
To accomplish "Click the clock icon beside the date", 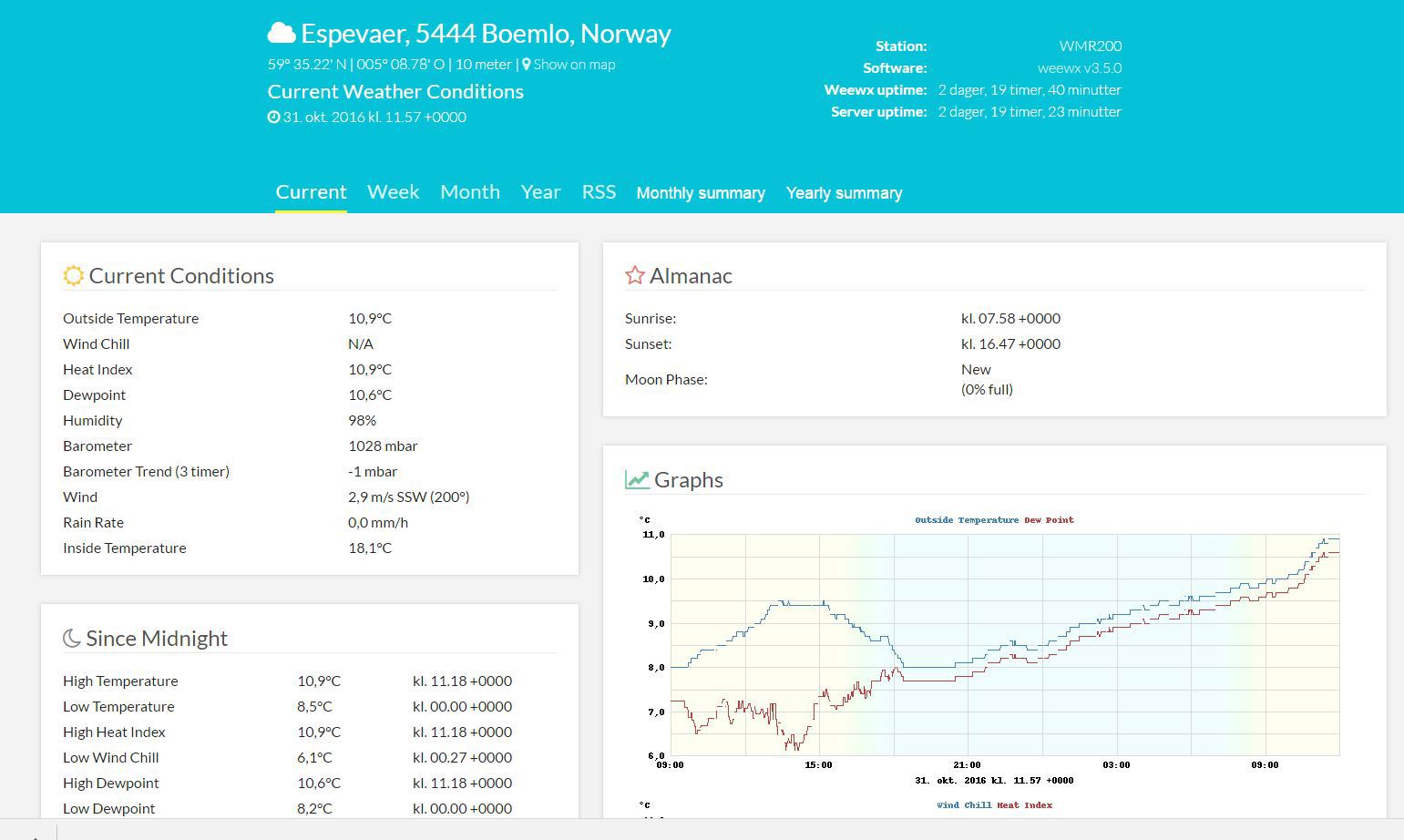I will (x=273, y=118).
